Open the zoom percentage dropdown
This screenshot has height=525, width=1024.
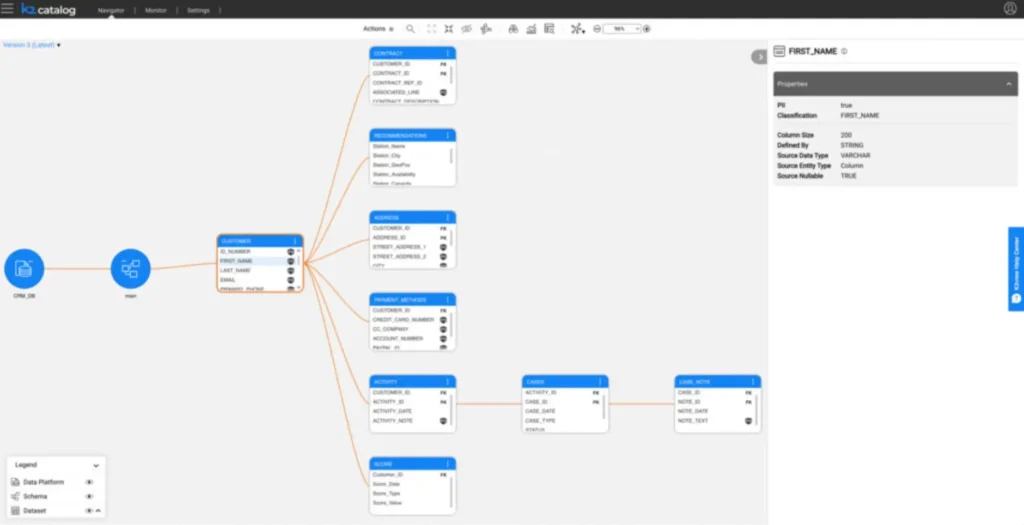tap(621, 29)
